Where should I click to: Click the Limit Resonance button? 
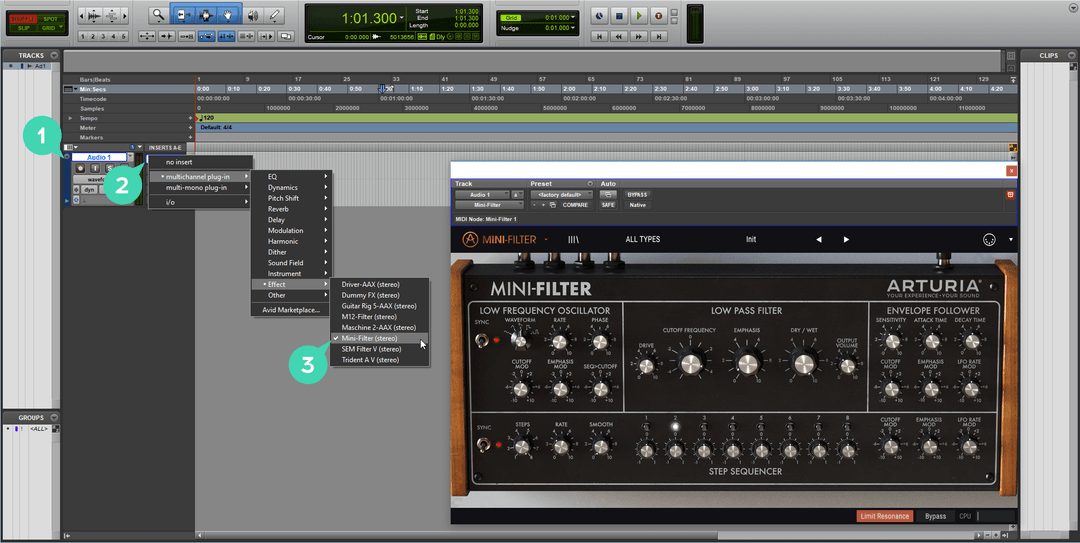click(884, 516)
